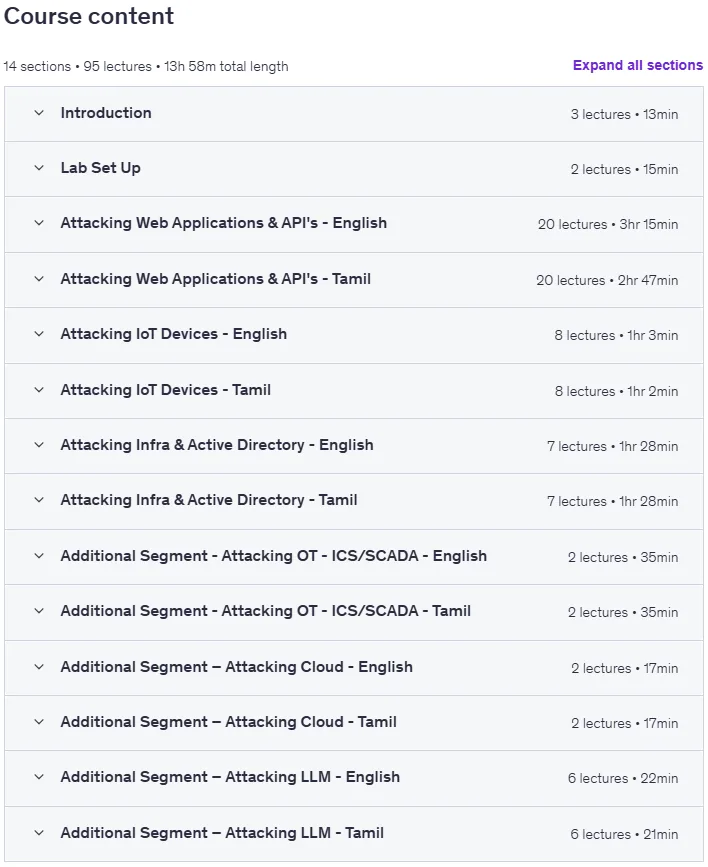The height and width of the screenshot is (867, 708).
Task: Expand chevron for OT - ICS/SCADA - English
Action: [39, 556]
